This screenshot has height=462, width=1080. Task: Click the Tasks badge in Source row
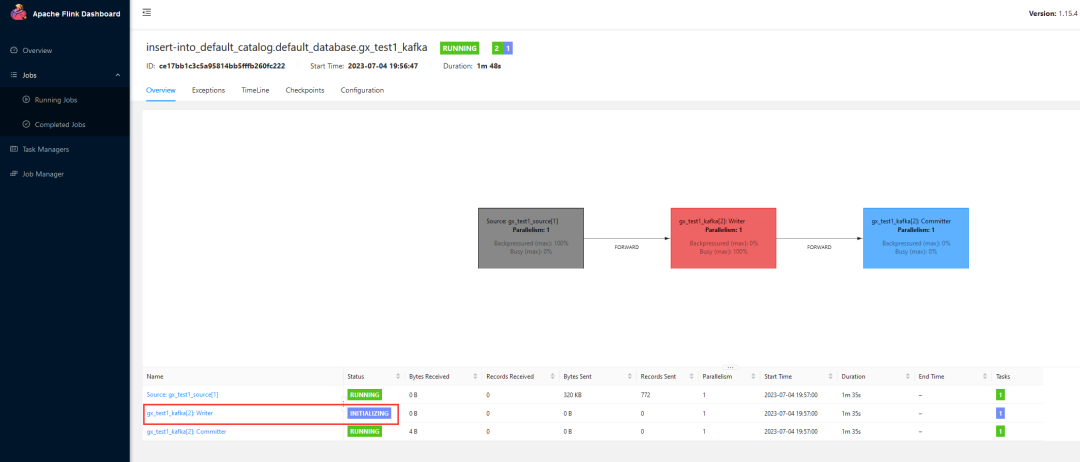tap(1000, 395)
